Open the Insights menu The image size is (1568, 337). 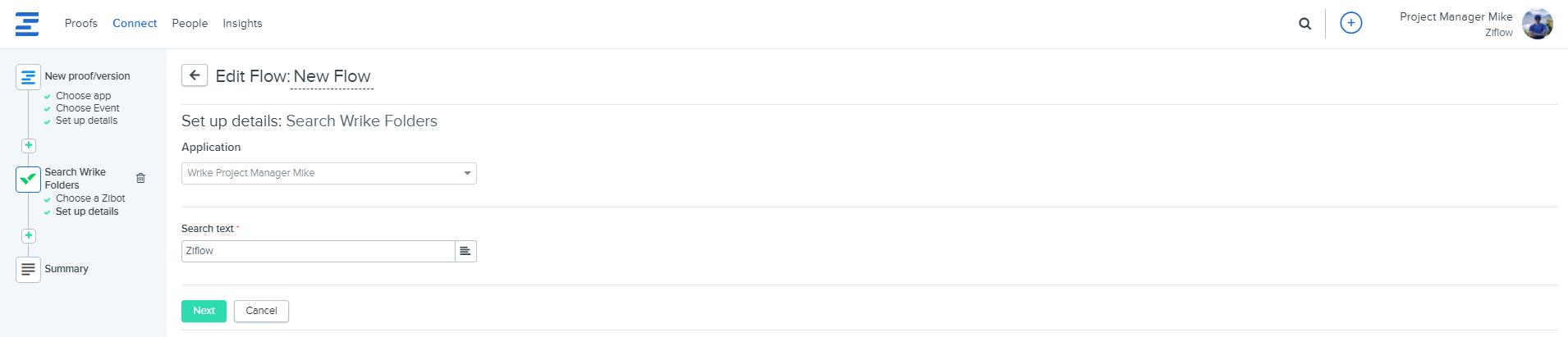pyautogui.click(x=242, y=23)
